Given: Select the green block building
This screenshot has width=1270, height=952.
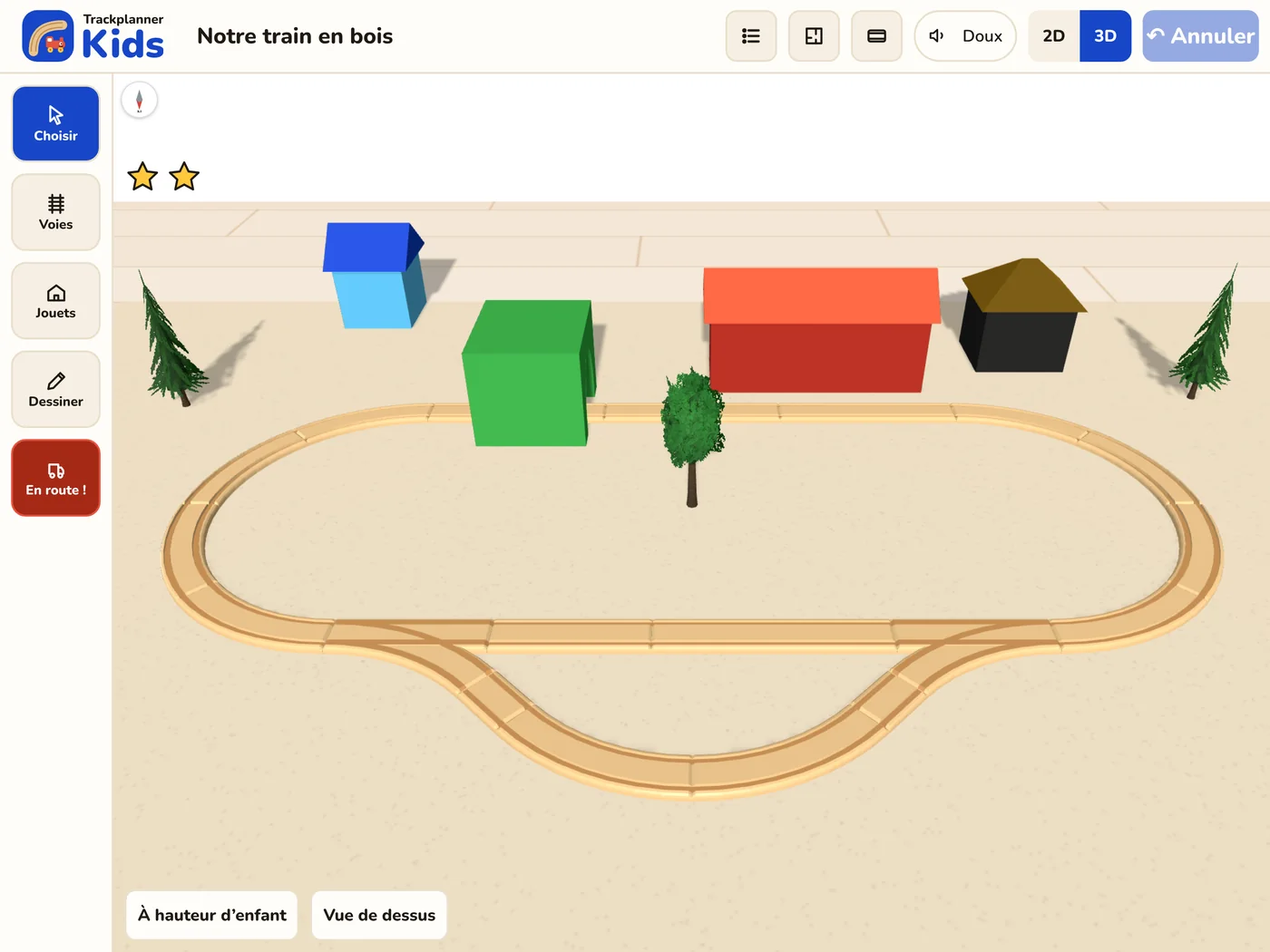Looking at the screenshot, I should point(529,373).
